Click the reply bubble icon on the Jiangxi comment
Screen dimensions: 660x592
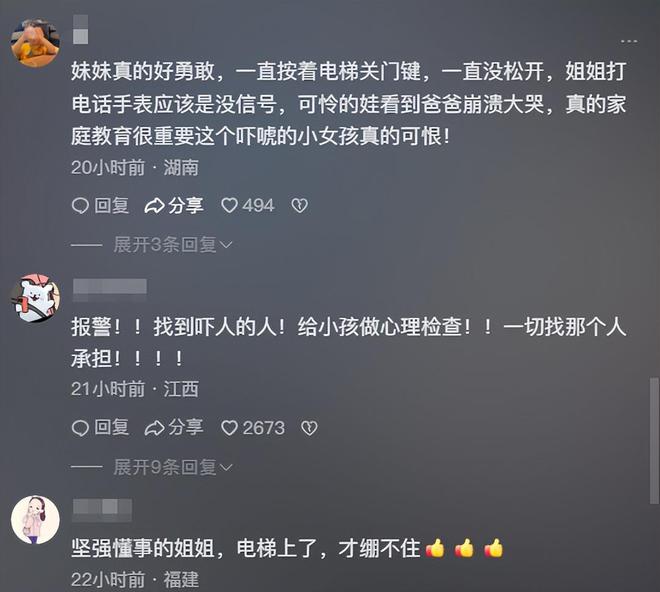click(80, 428)
